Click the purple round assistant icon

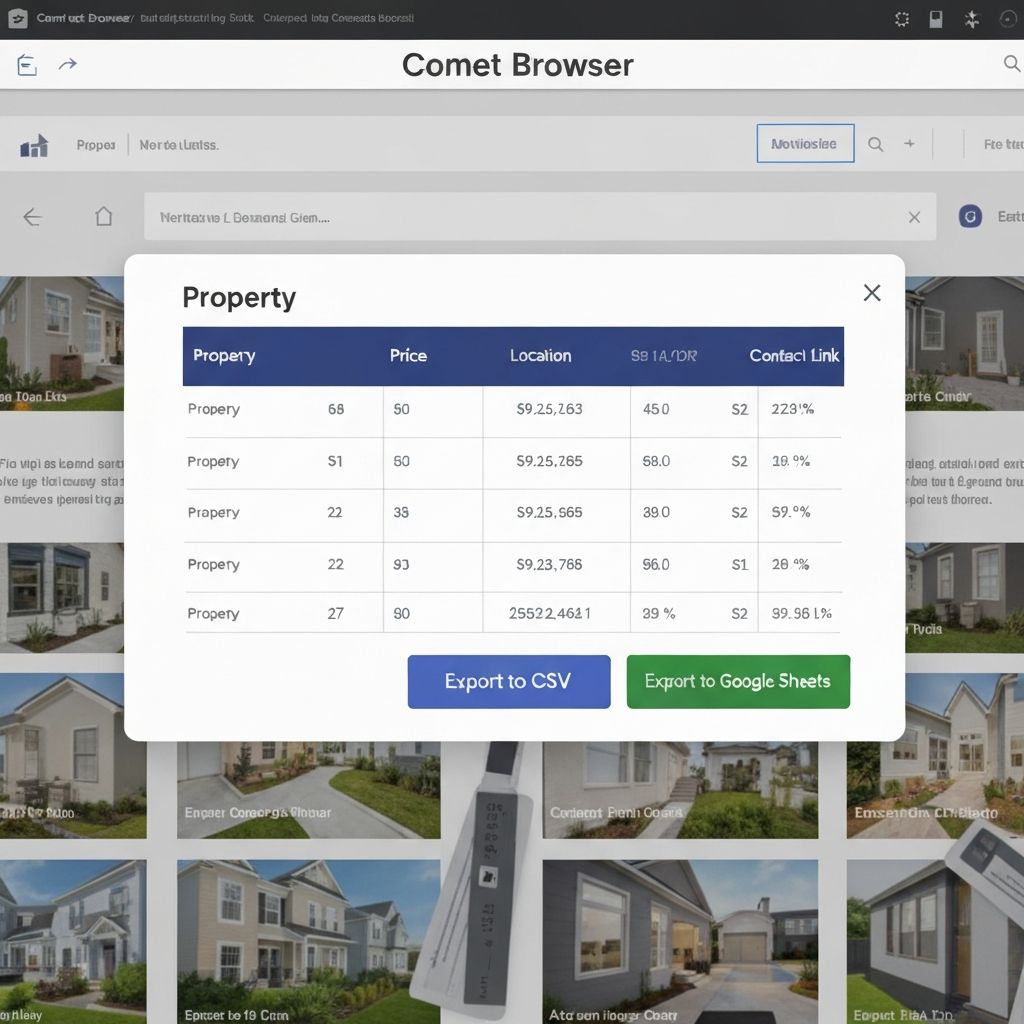pyautogui.click(x=970, y=216)
